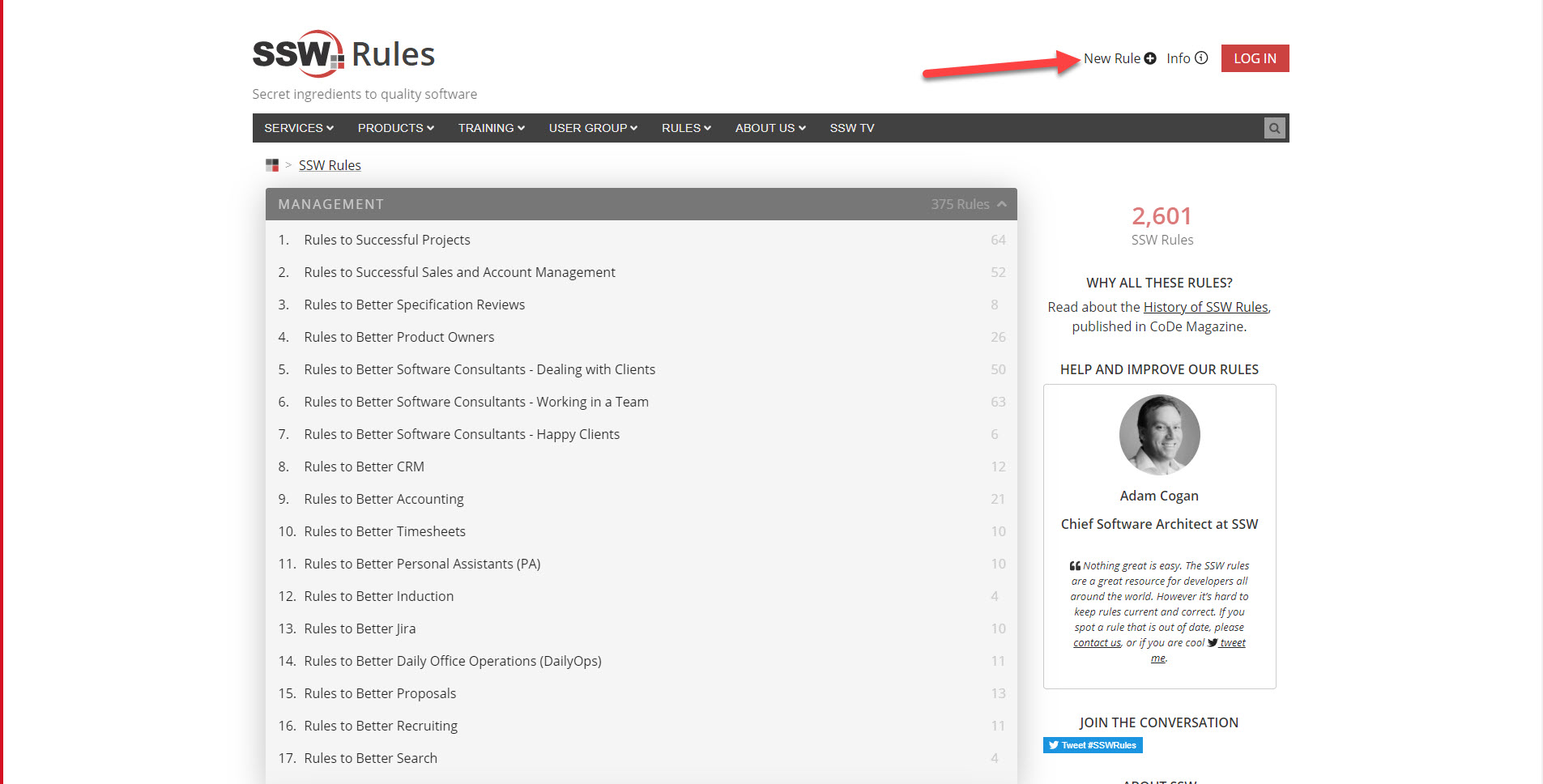Open Rules to Better Daily Office Operations
This screenshot has width=1543, height=784.
(453, 661)
